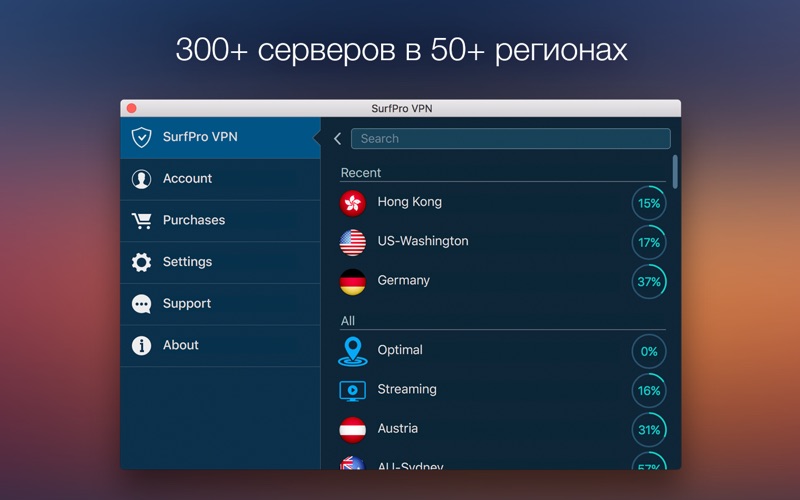Click the Settings gear icon

tap(141, 262)
